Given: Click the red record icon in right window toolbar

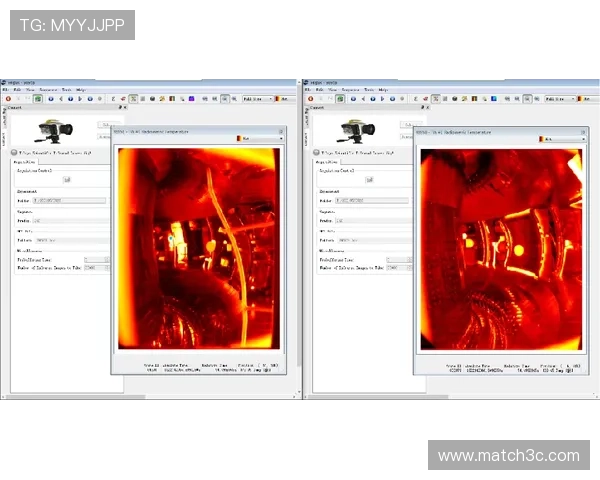Looking at the screenshot, I should pyautogui.click(x=309, y=99).
